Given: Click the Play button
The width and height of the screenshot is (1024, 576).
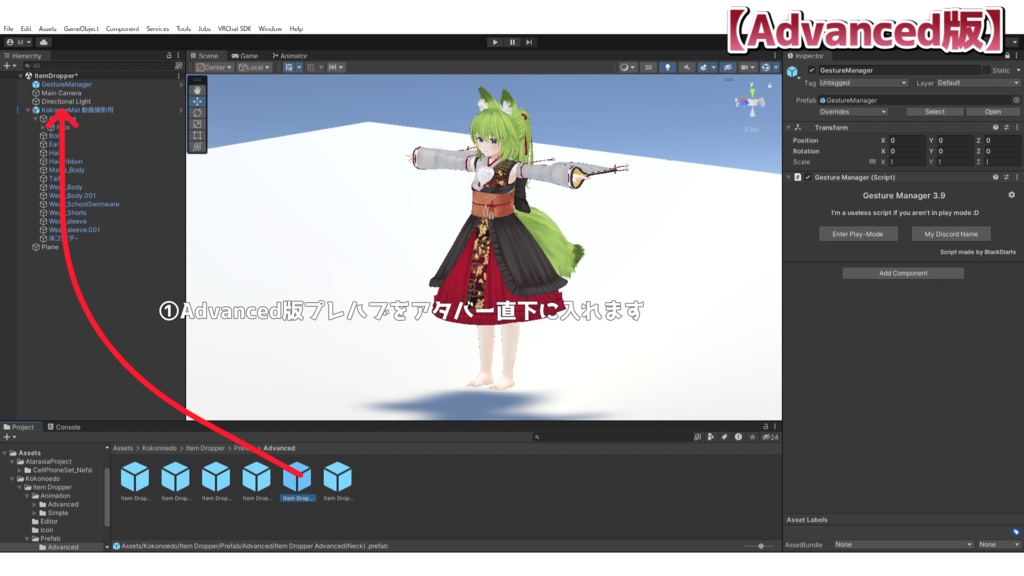Looking at the screenshot, I should click(495, 42).
